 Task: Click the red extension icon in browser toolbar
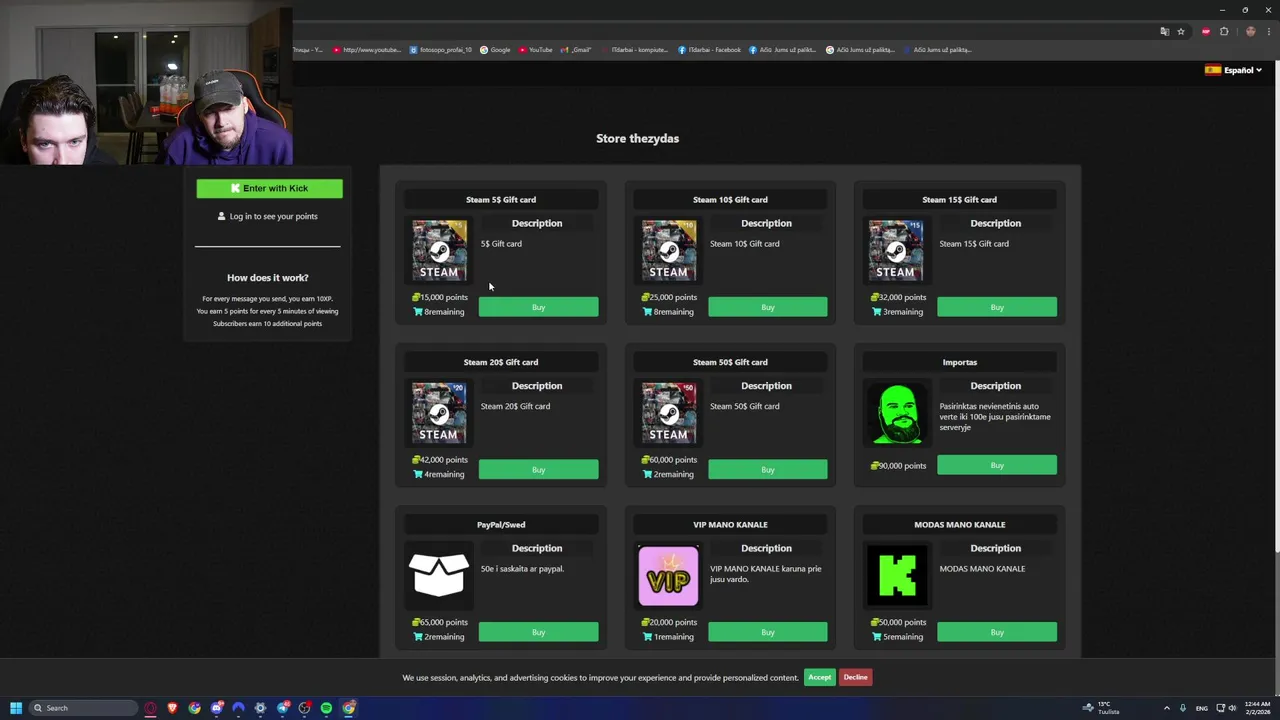pos(1206,32)
